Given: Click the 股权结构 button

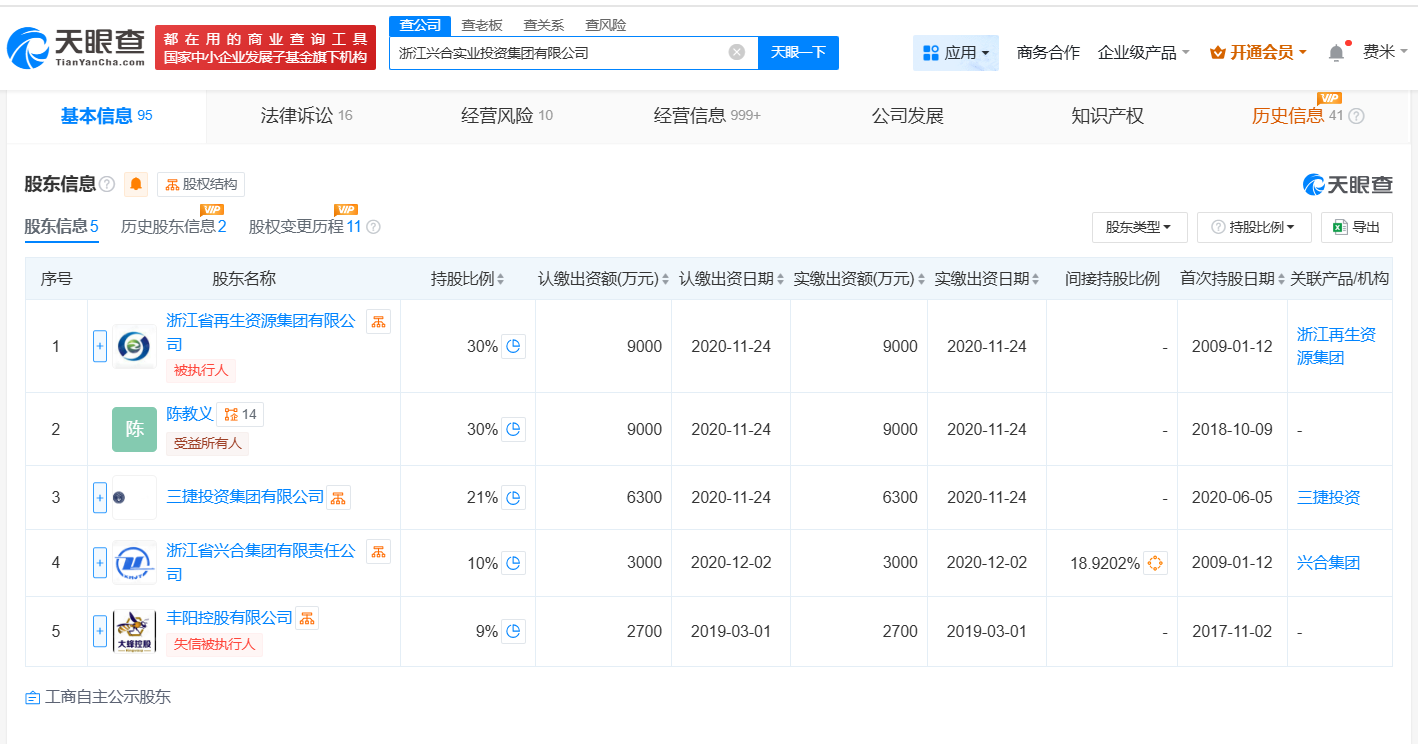Looking at the screenshot, I should (x=201, y=184).
